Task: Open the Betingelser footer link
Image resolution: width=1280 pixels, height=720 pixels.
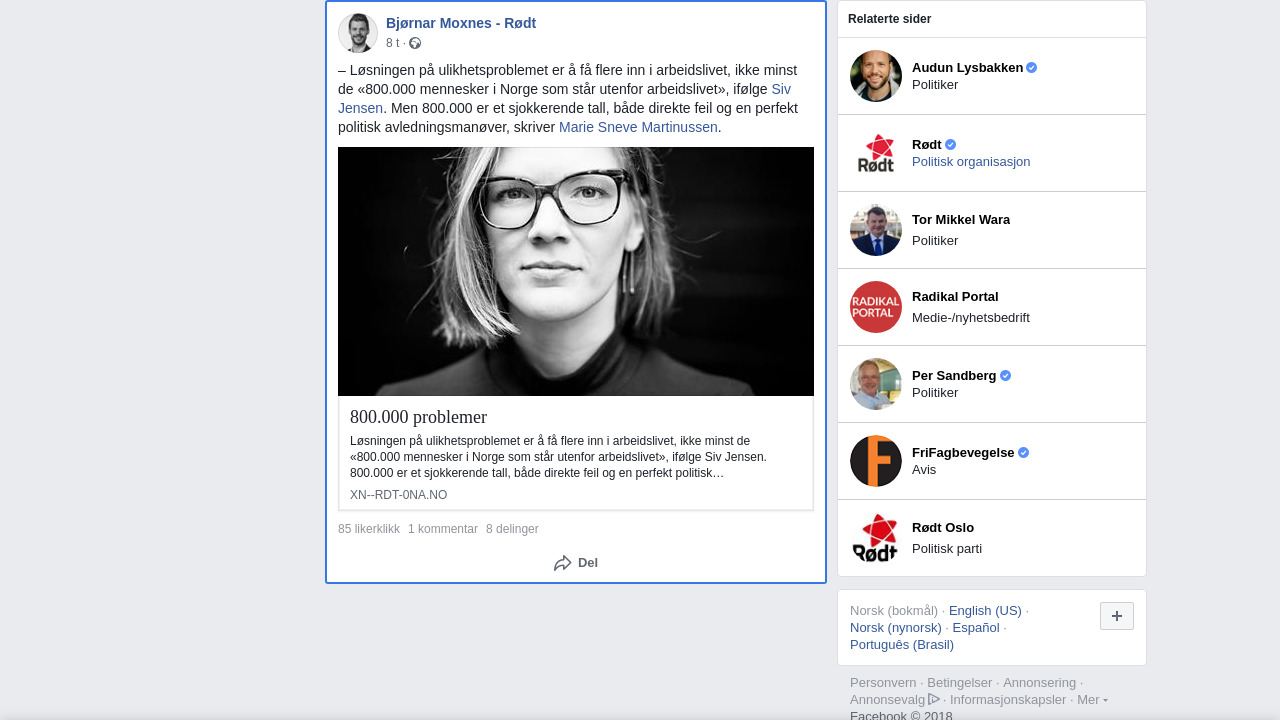Action: (959, 683)
